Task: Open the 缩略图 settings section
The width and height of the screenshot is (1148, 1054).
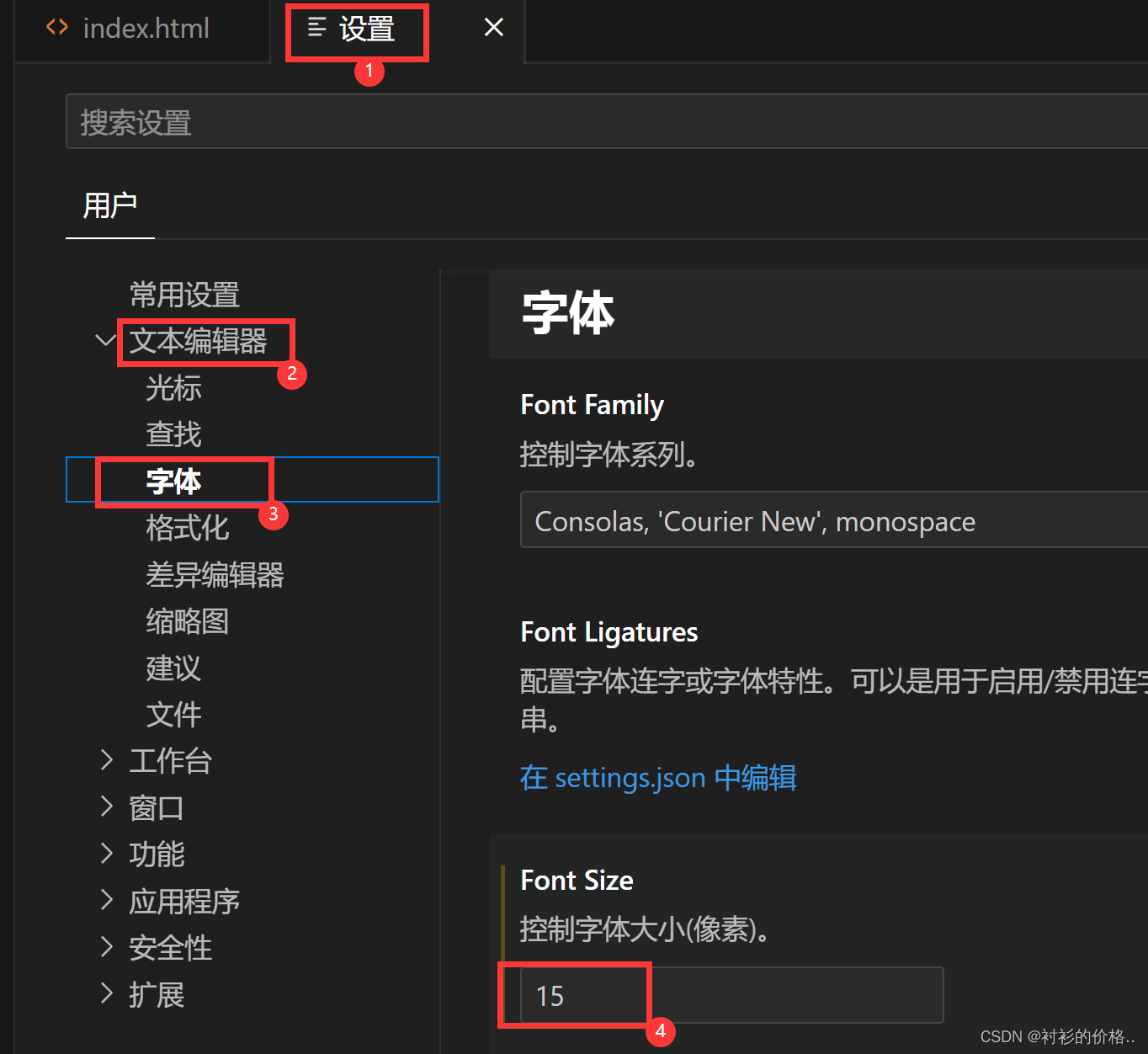Action: click(x=187, y=621)
